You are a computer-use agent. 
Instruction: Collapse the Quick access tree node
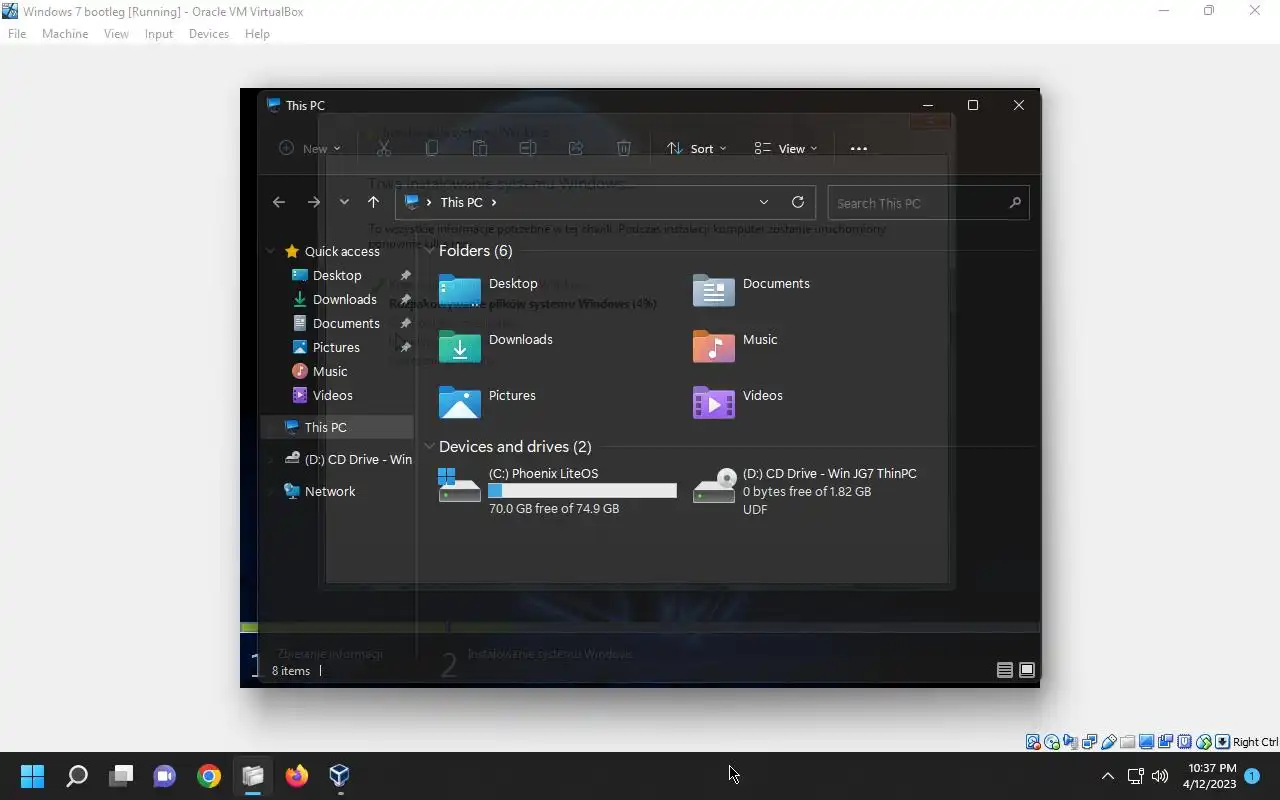(x=270, y=251)
